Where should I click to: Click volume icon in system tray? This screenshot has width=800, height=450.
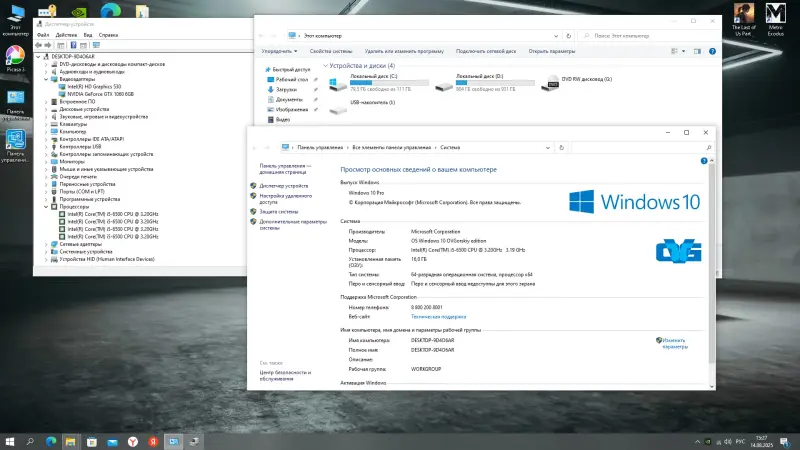coord(728,442)
